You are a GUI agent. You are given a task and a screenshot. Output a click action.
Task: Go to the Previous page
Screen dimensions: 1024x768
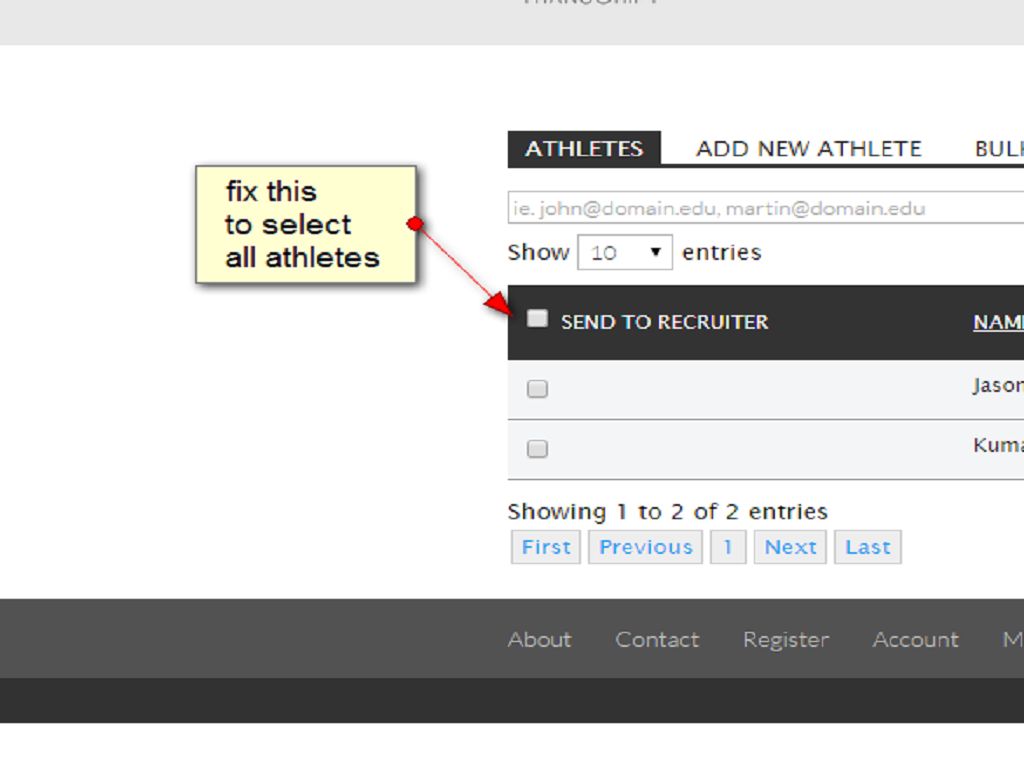[646, 547]
